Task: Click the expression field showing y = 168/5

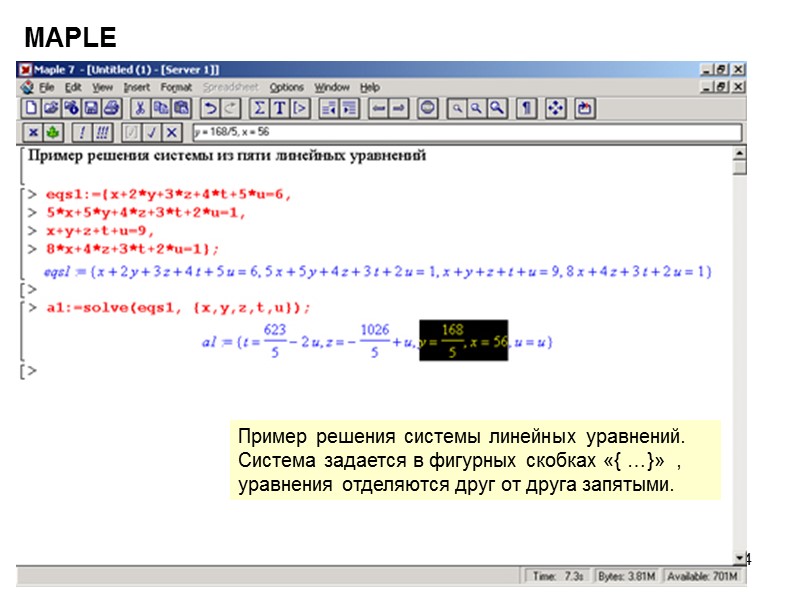Action: (467, 132)
